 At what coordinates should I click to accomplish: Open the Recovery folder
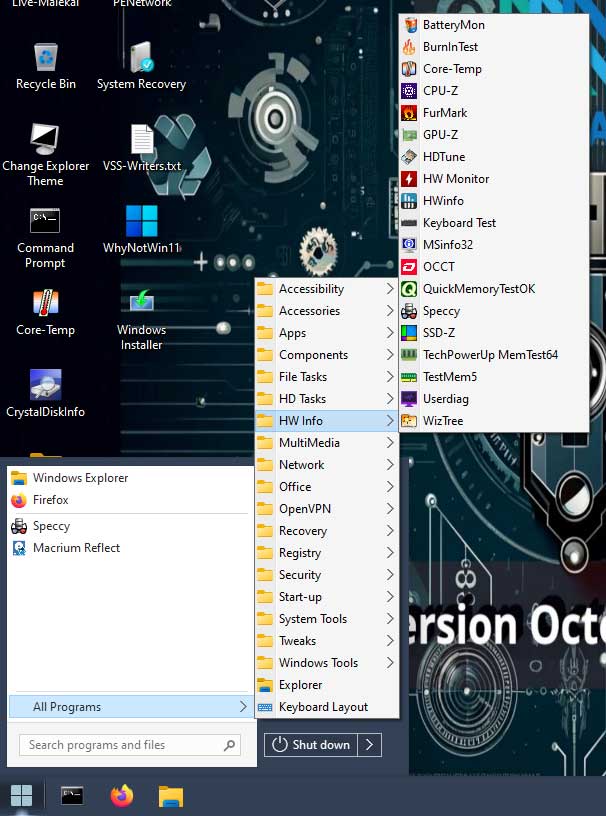tap(327, 531)
